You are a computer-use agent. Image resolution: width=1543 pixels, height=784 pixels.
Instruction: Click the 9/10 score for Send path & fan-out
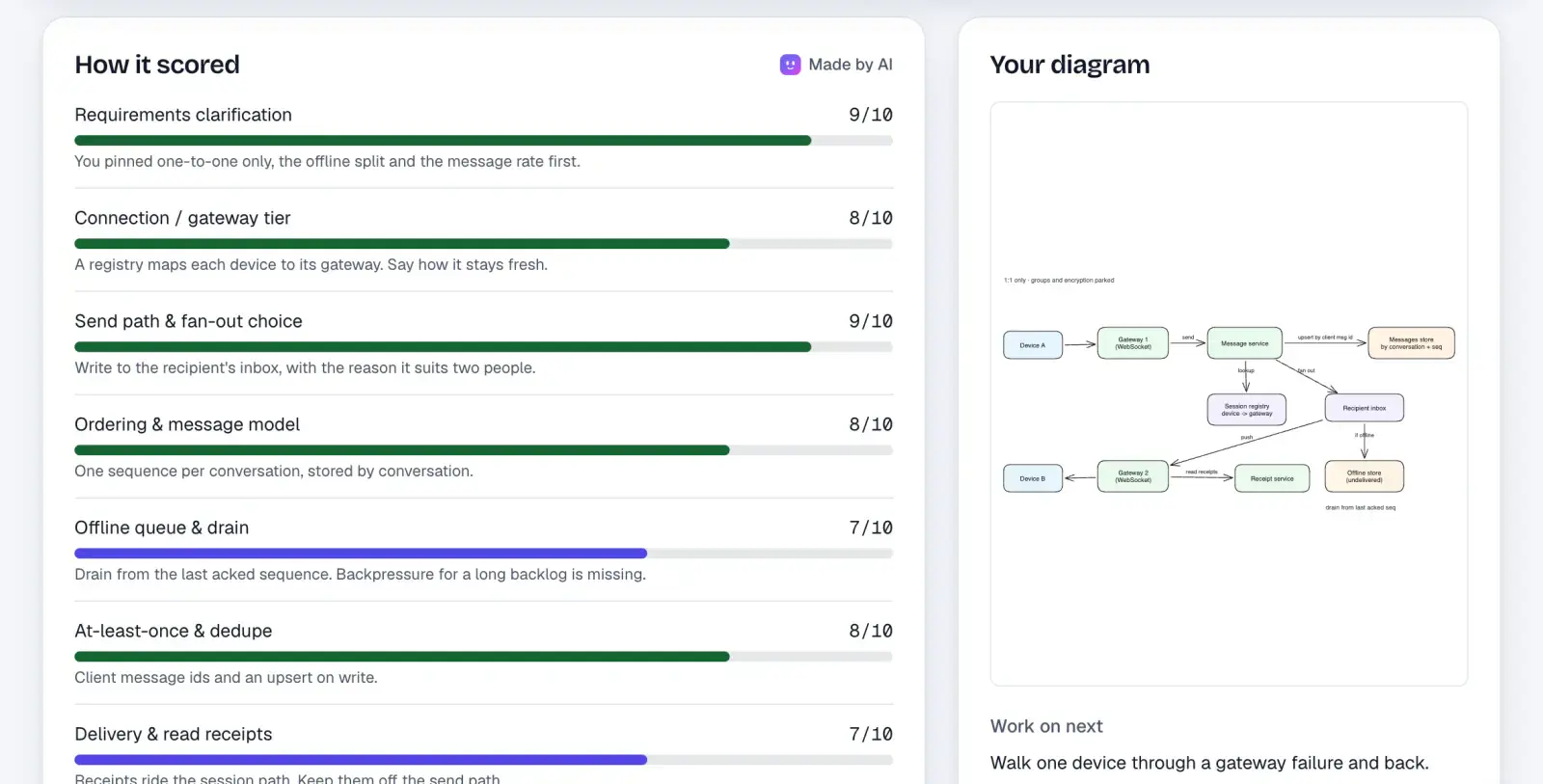tap(871, 321)
